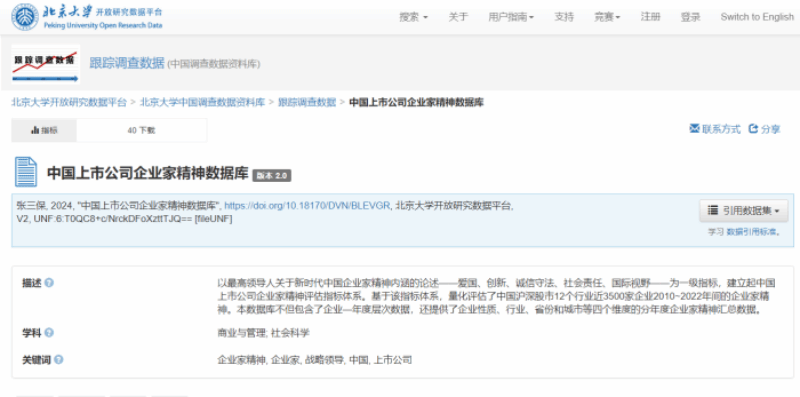Click the 北京大学中国调查数据资料库 breadcrumb link
800x397 pixels.
(x=203, y=102)
